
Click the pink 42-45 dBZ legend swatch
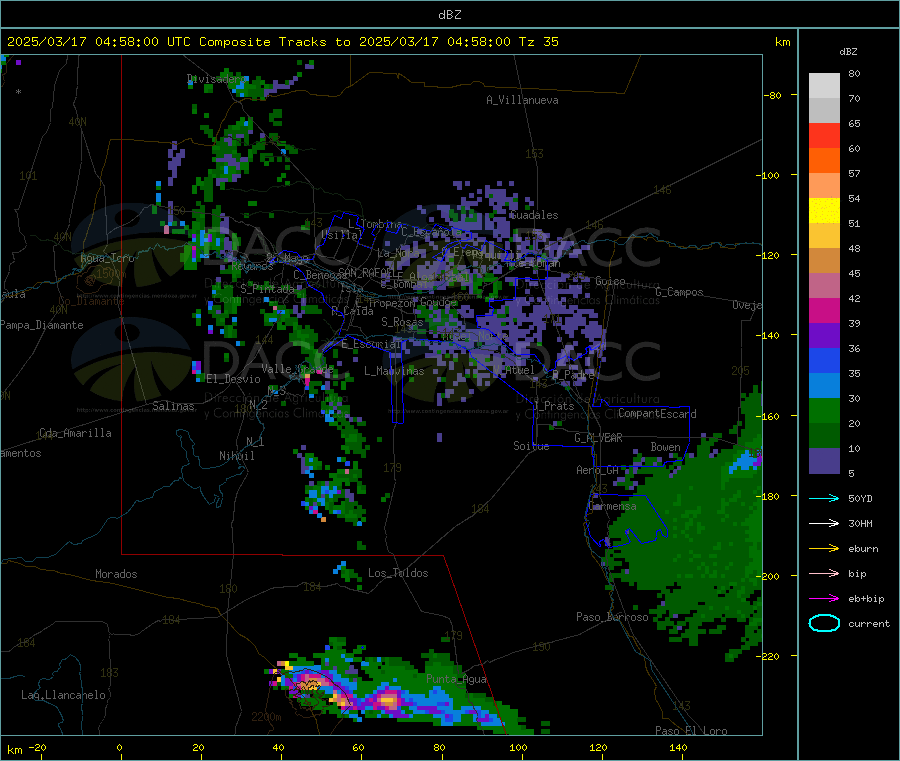pyautogui.click(x=824, y=286)
